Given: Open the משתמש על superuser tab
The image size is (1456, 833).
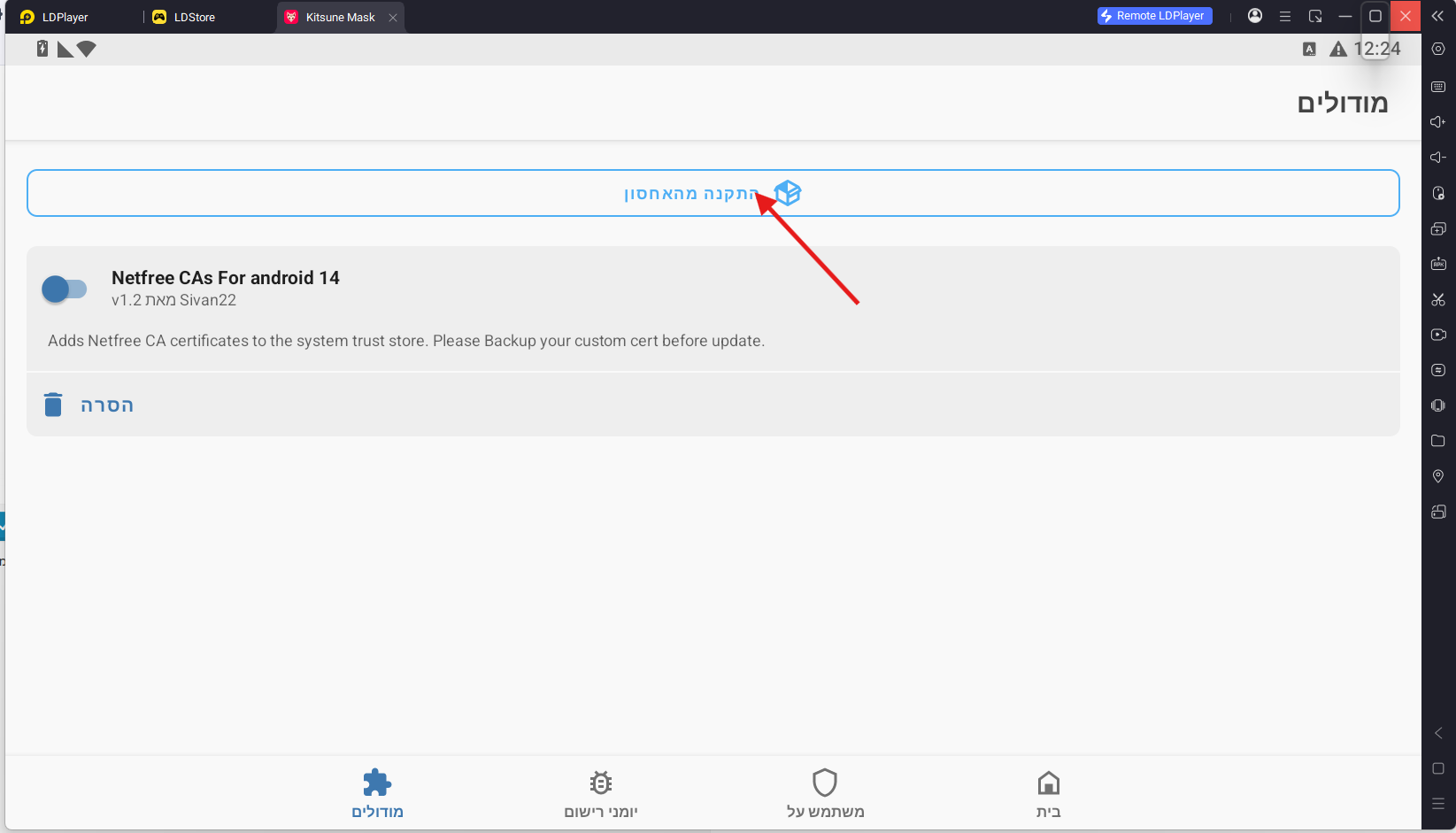Looking at the screenshot, I should (x=825, y=793).
